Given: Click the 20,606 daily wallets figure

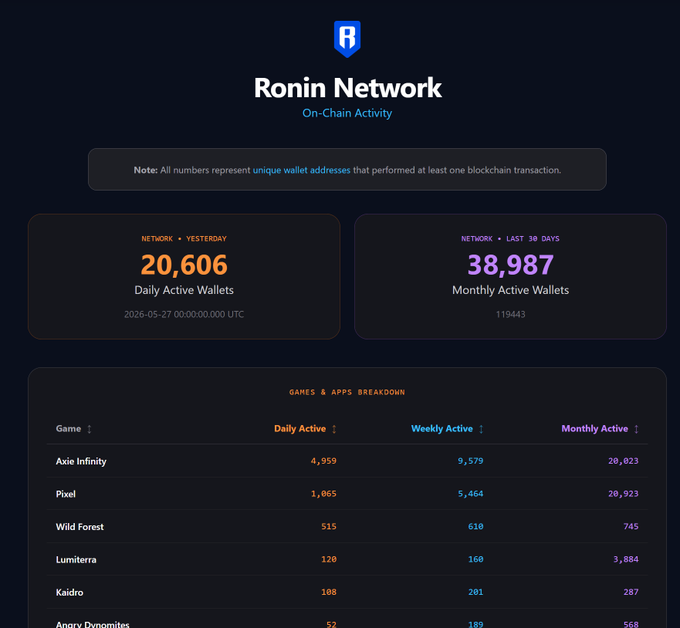Looking at the screenshot, I should coord(184,265).
